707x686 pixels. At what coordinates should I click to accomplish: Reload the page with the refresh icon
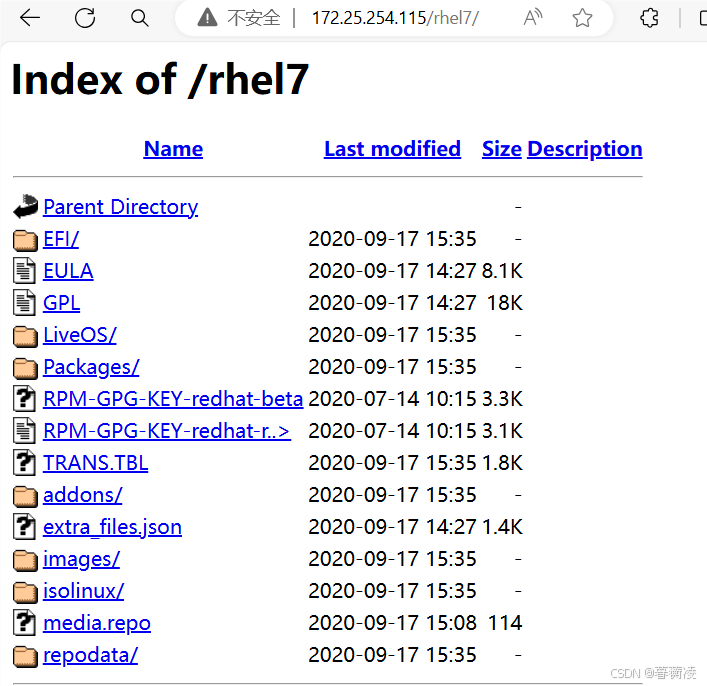(x=85, y=18)
